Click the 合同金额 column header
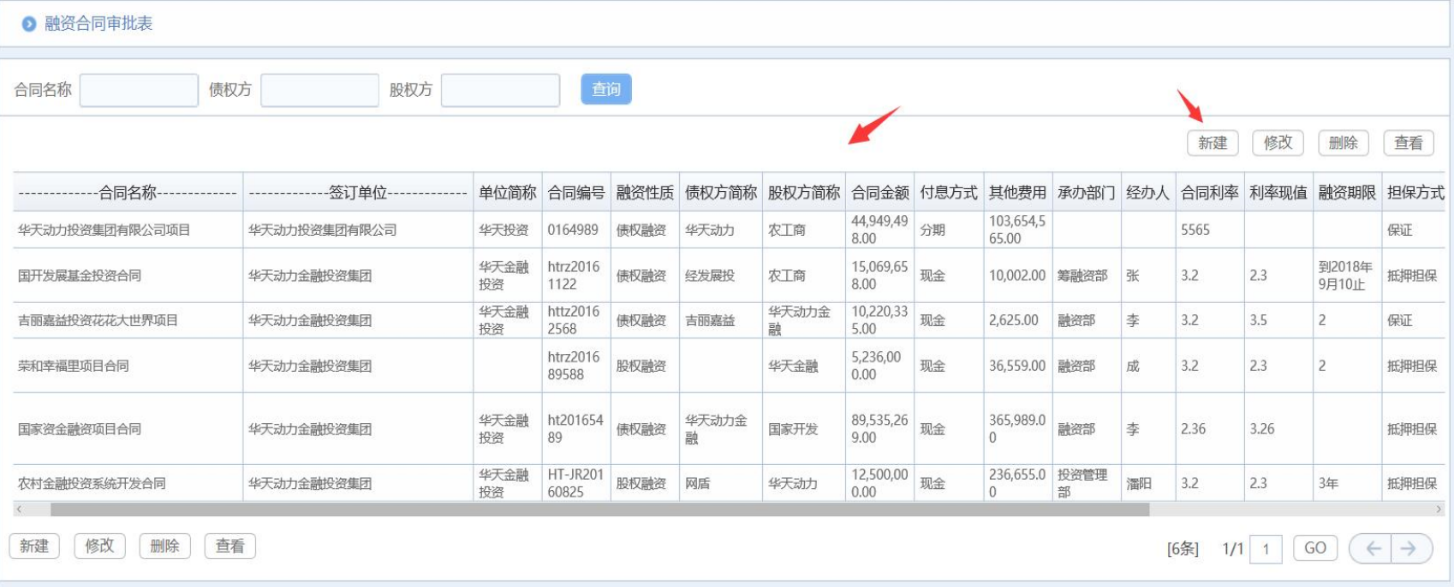 click(x=880, y=193)
